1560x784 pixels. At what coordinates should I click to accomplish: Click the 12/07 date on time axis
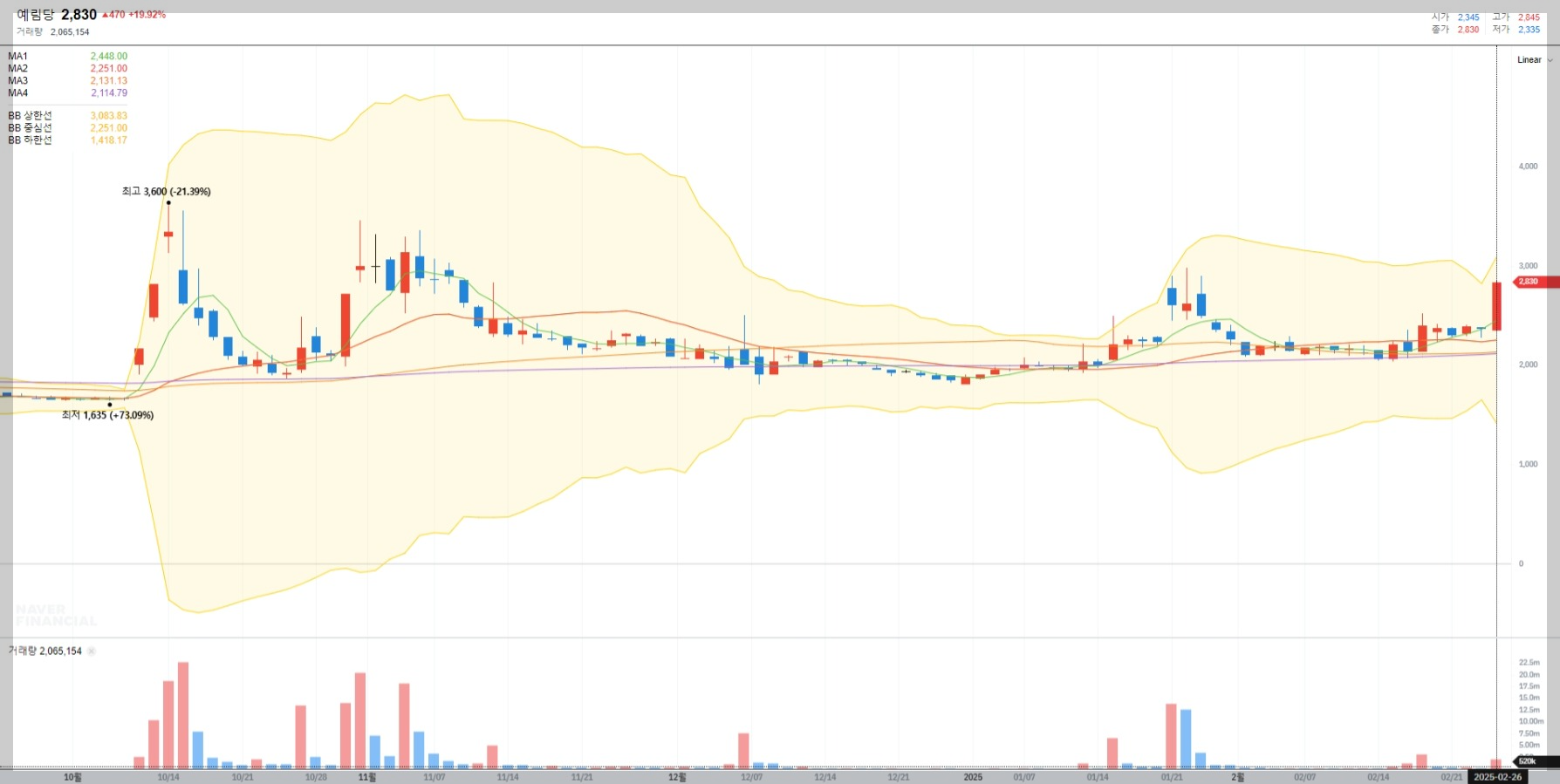pos(751,777)
